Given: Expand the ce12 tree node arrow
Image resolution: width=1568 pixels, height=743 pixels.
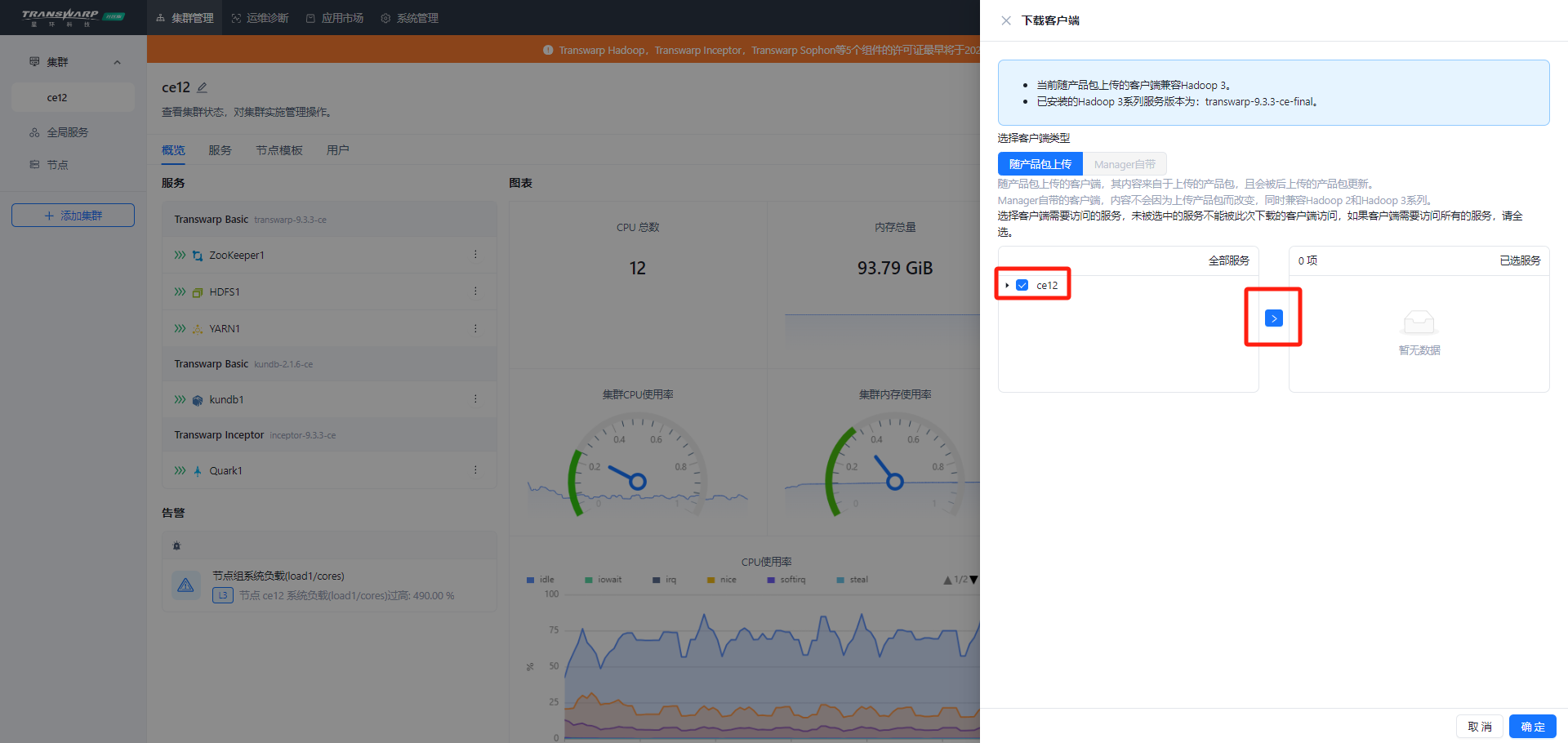Looking at the screenshot, I should click(x=1007, y=285).
